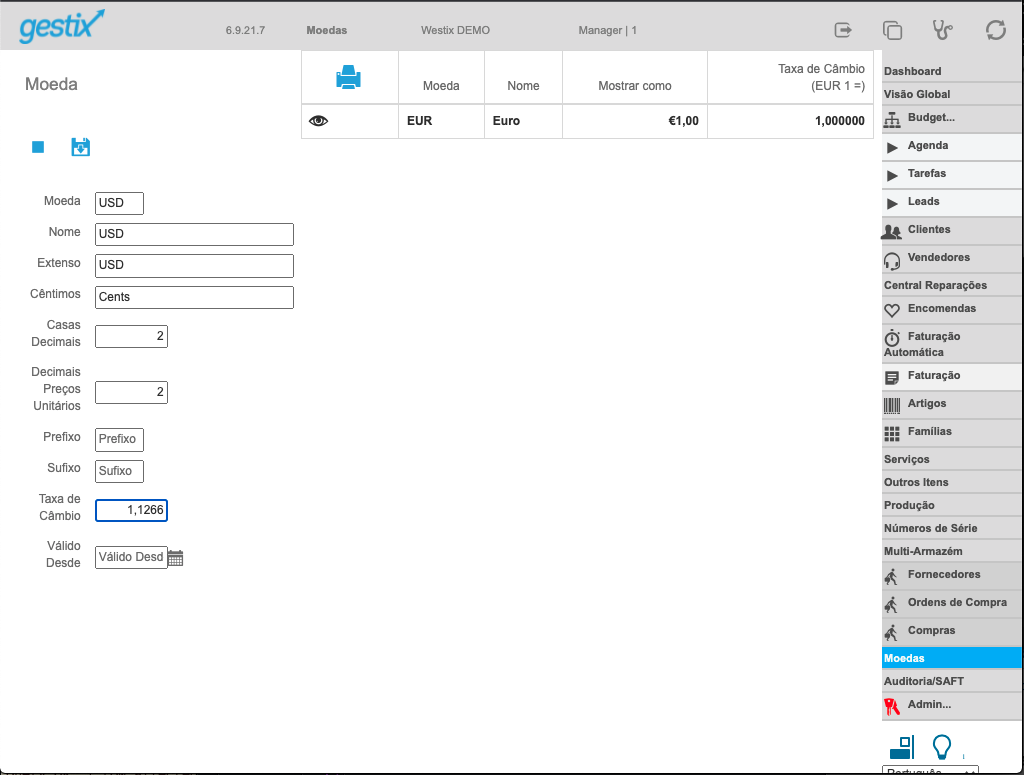
Task: Click the Cêntimos input field
Action: click(x=194, y=297)
